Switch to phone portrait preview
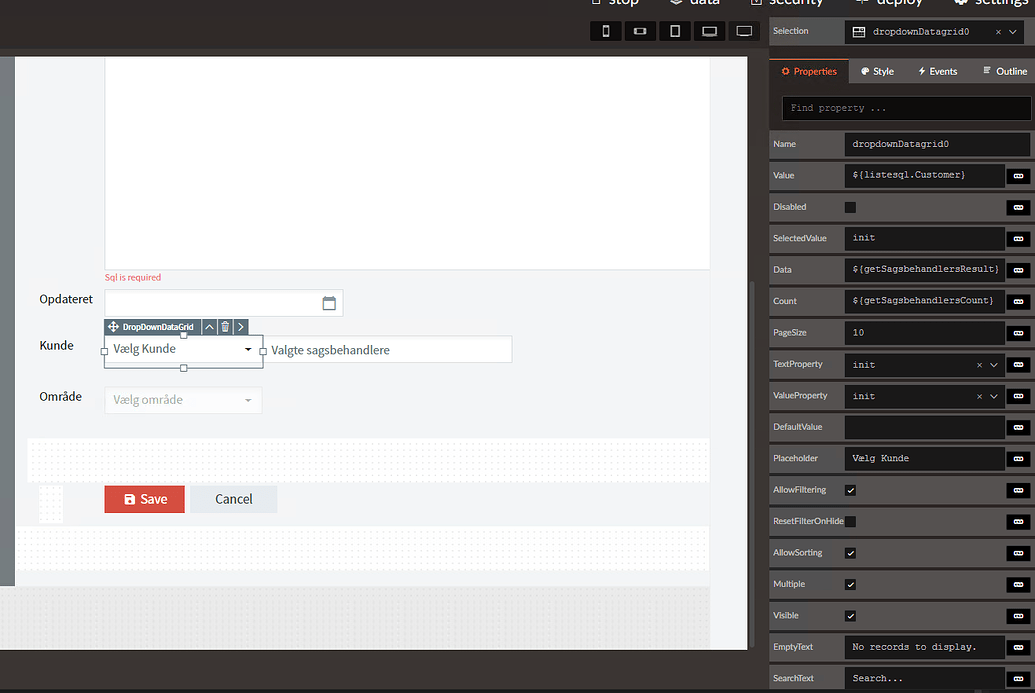 tap(606, 31)
